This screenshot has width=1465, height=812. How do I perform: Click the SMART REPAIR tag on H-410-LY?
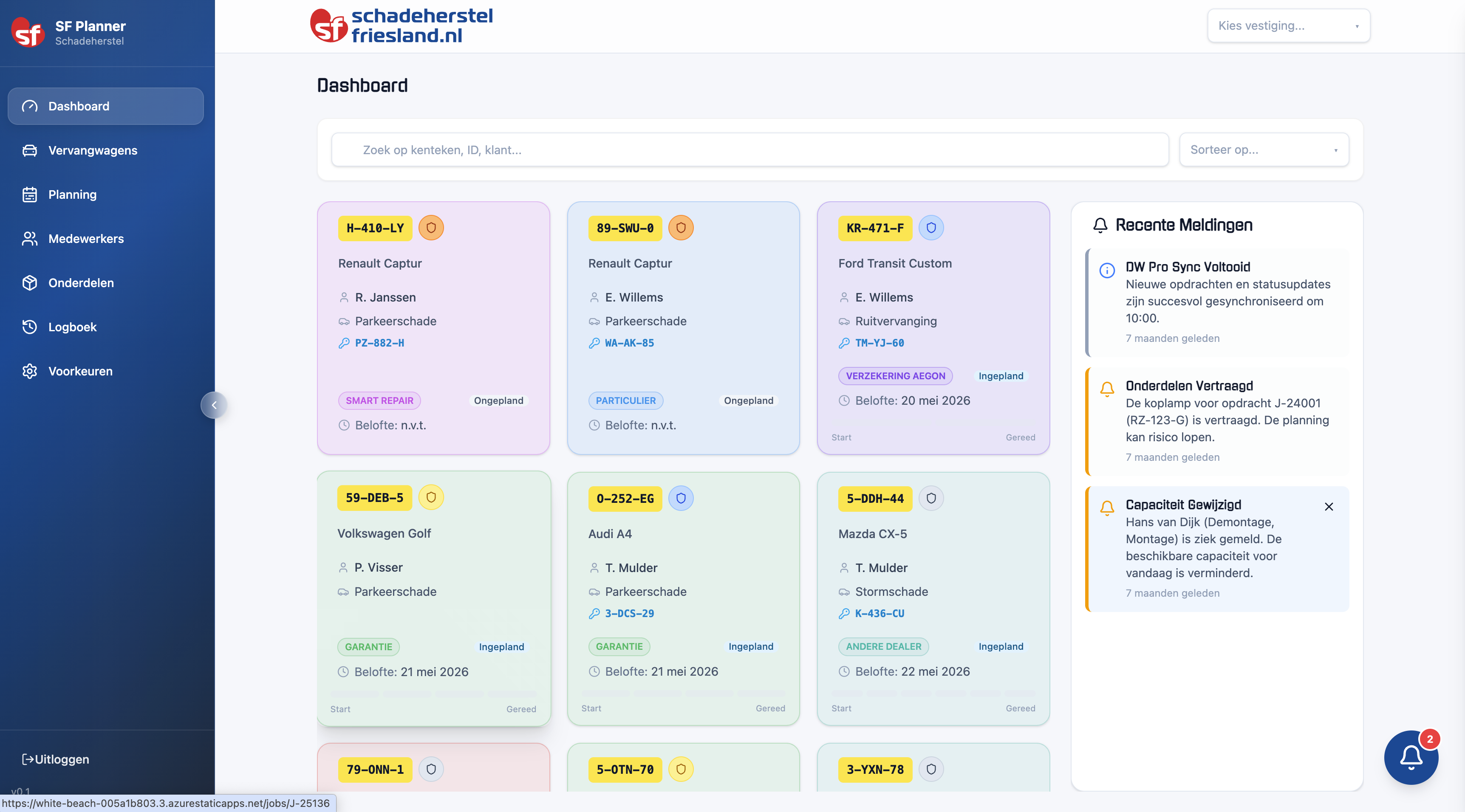(379, 400)
